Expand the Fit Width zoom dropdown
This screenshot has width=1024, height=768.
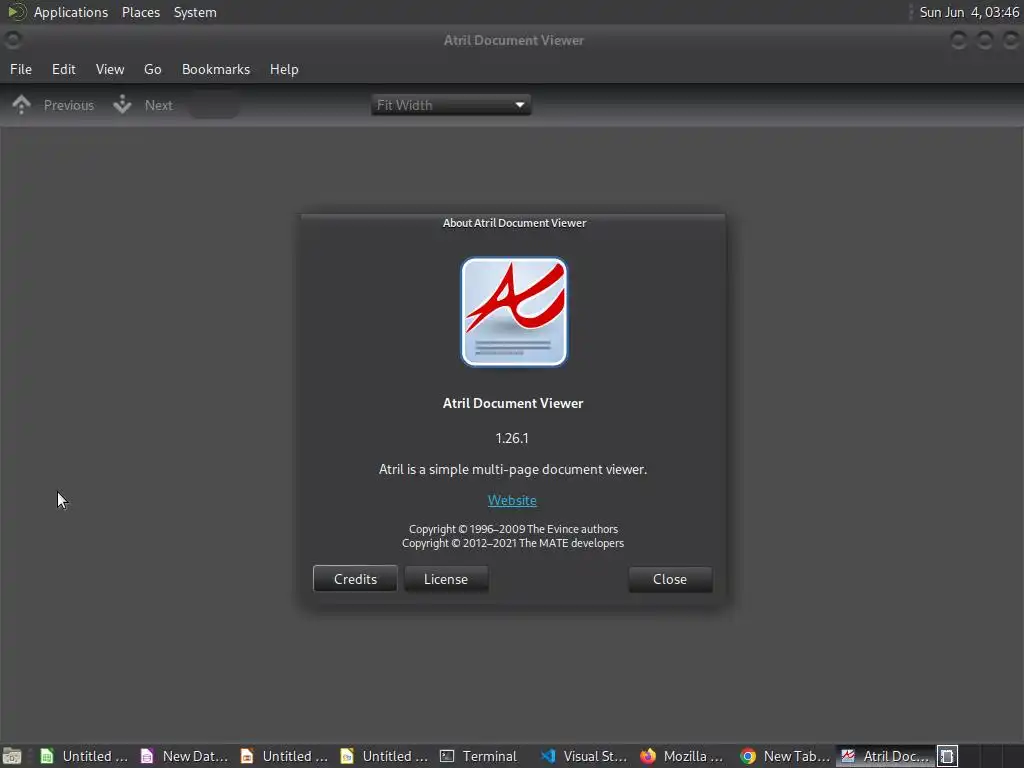(x=451, y=104)
